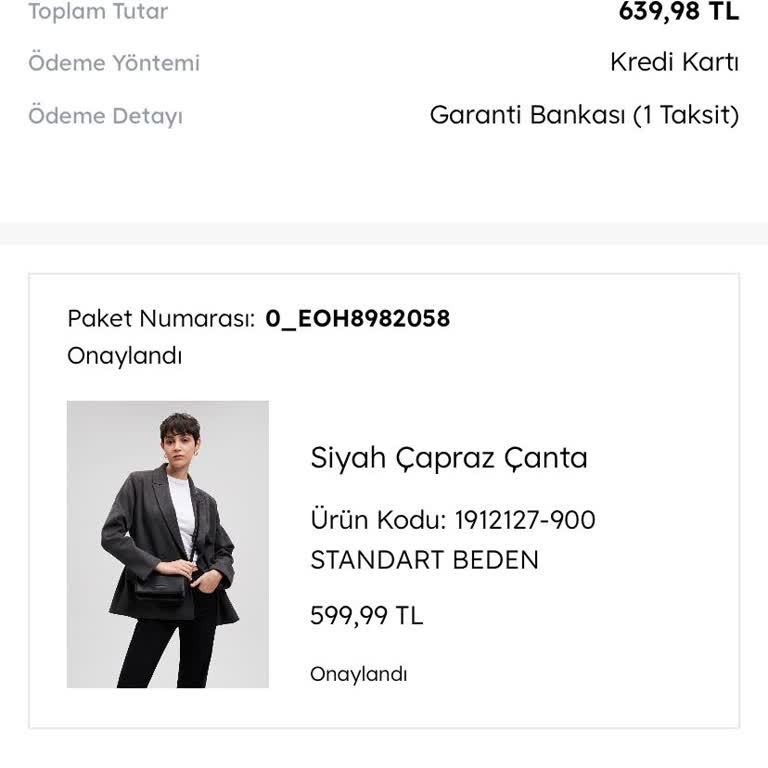Click the Ödeme Detayı label
Image resolution: width=768 pixels, height=768 pixels.
[105, 117]
